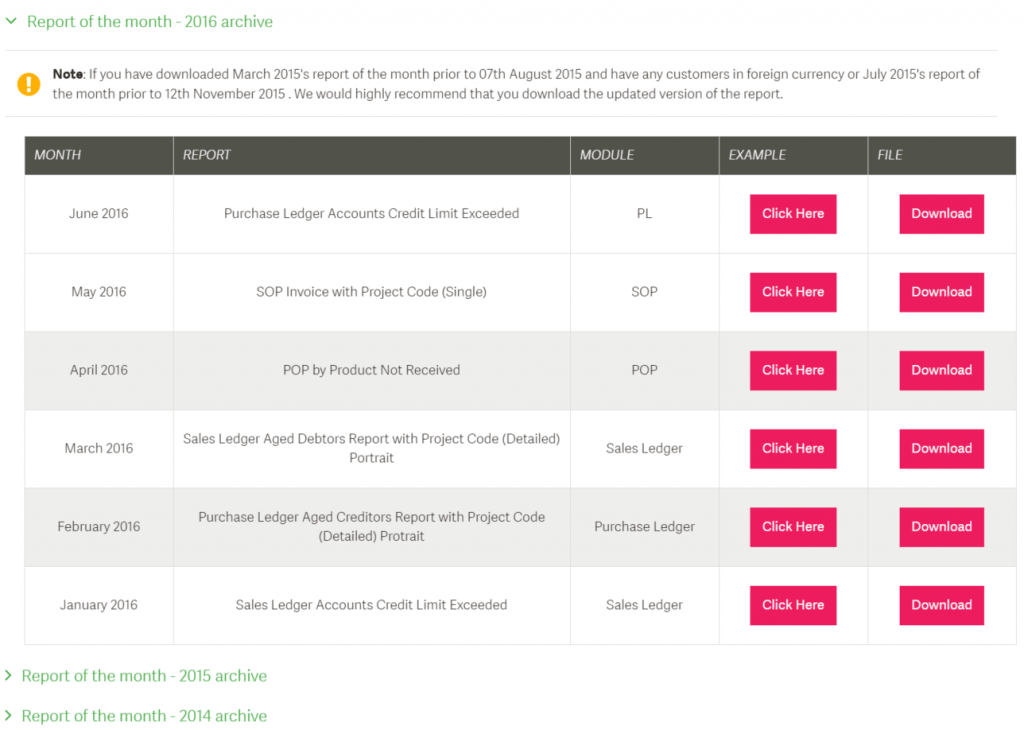Open Click Here example for February 2016
The height and width of the screenshot is (730, 1024).
coord(793,527)
